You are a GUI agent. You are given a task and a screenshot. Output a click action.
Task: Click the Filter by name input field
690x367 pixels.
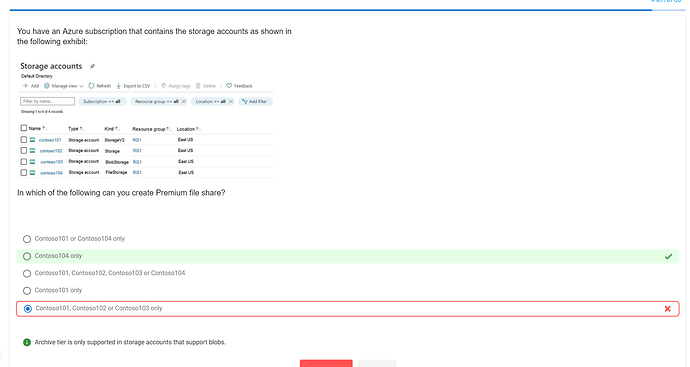(48, 101)
